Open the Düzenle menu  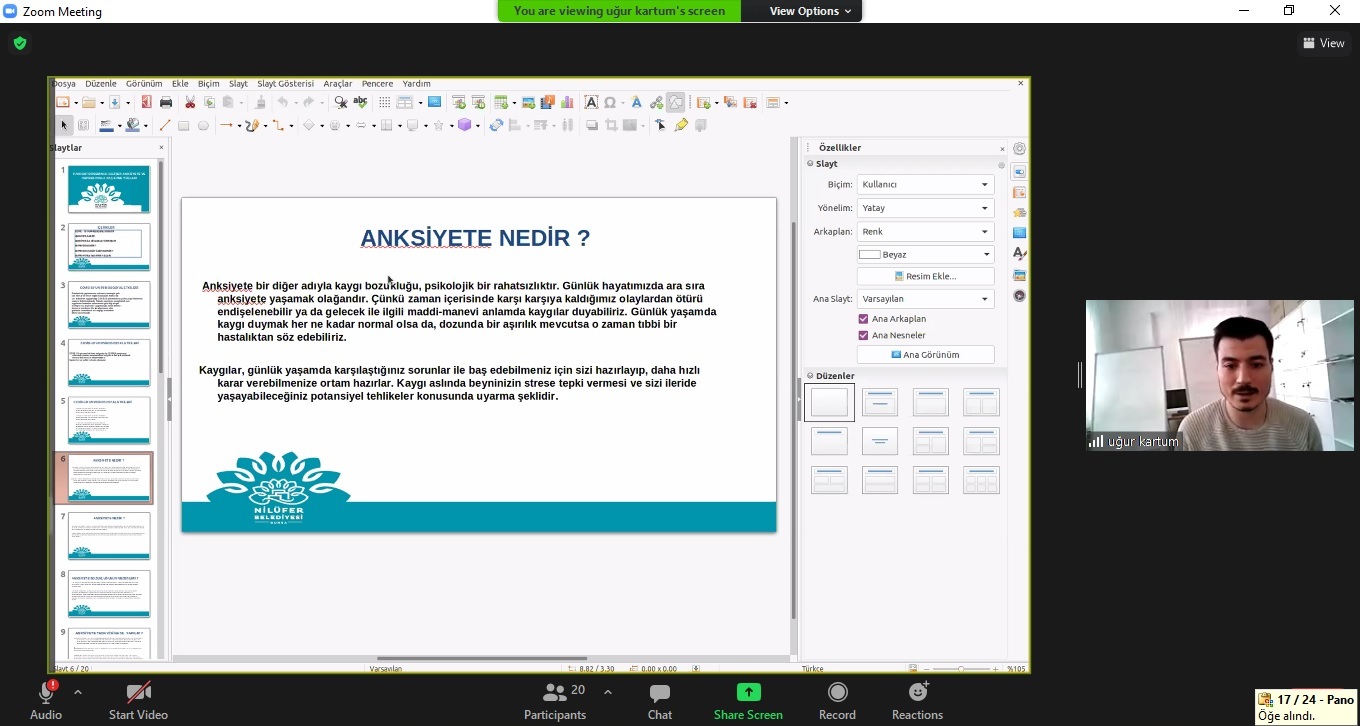point(101,84)
